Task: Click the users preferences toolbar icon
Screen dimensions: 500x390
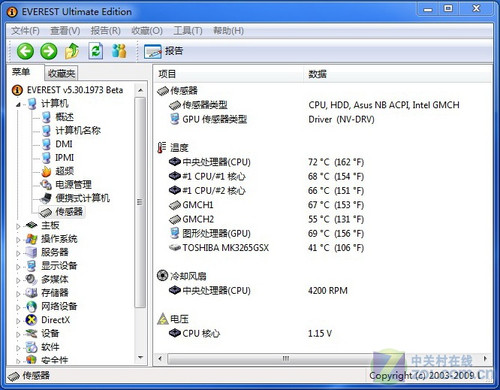Action: point(119,51)
